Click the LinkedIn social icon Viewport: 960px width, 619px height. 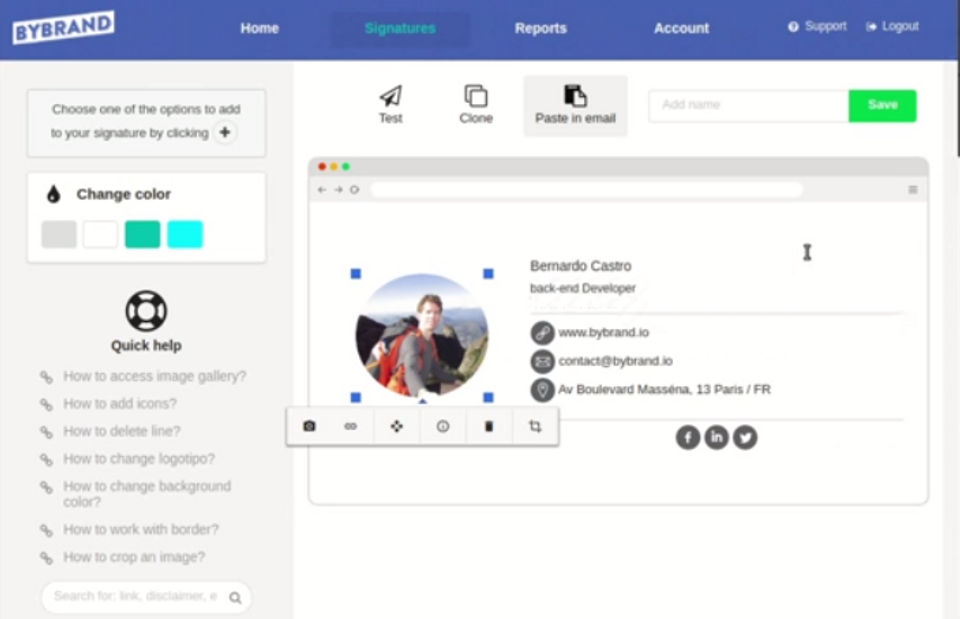[716, 437]
